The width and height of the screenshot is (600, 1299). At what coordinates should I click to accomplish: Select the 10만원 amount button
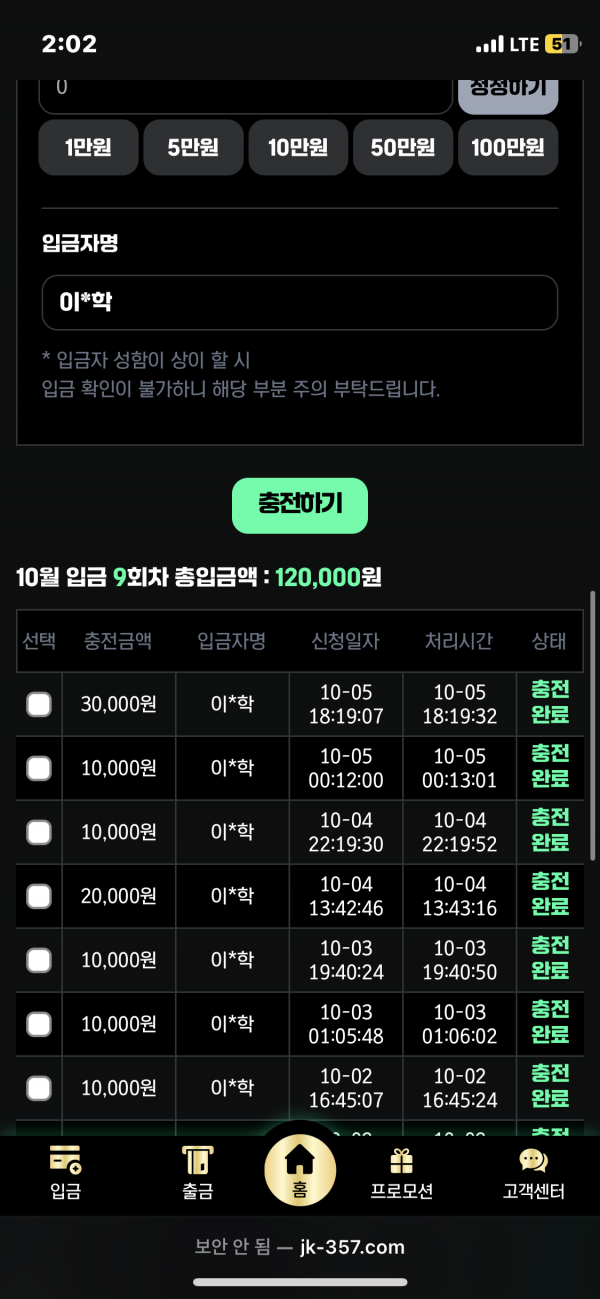point(298,148)
